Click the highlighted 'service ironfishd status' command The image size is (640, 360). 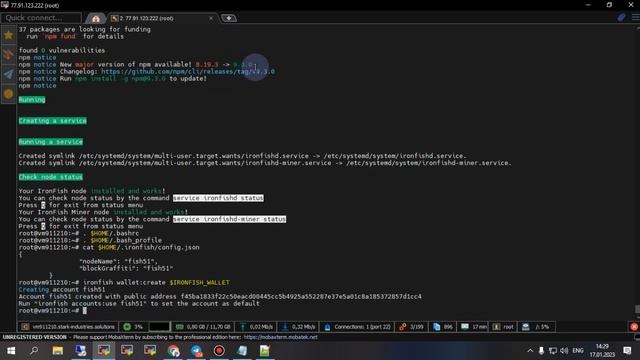point(218,198)
